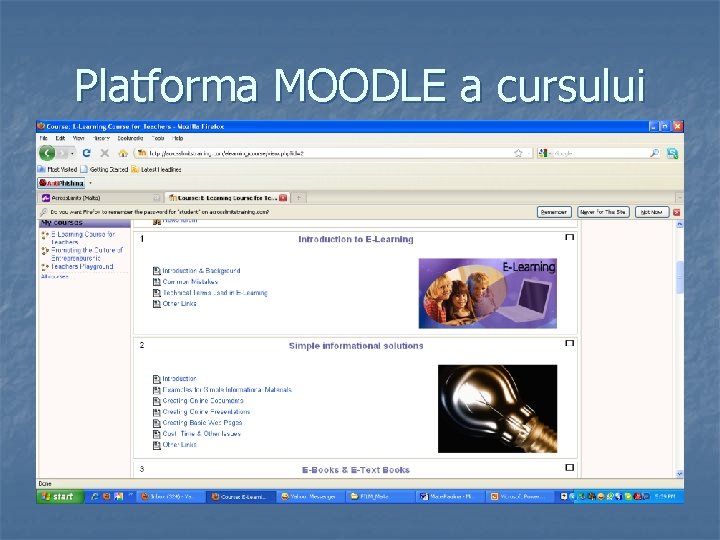Switch to the PIM_Malta folder taskbar button

click(380, 496)
